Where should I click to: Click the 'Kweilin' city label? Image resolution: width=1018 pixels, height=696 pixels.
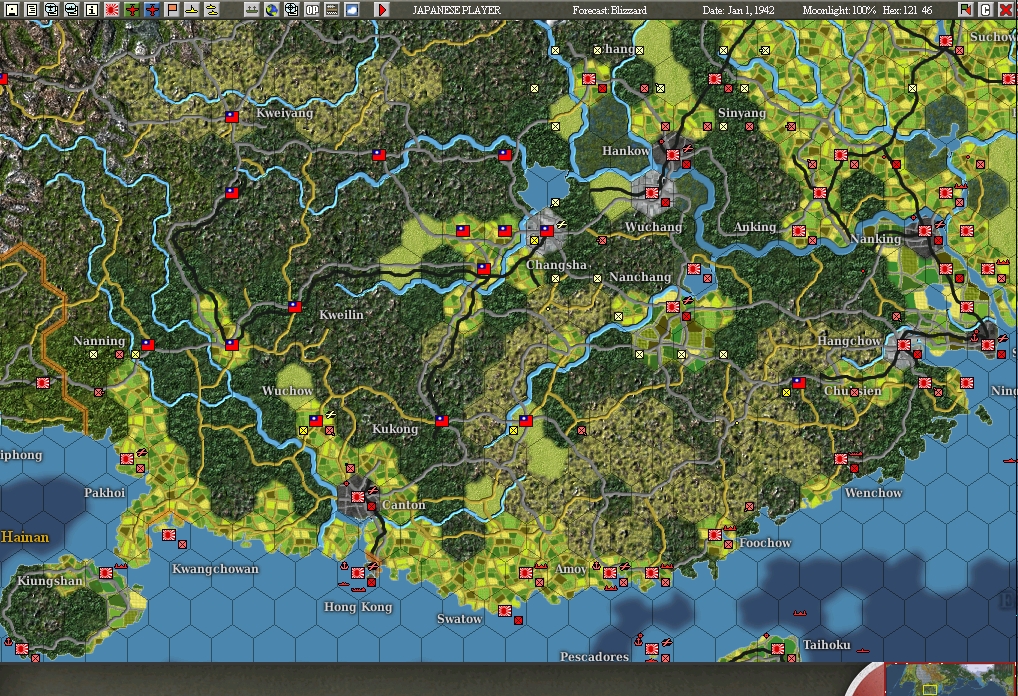click(x=341, y=315)
